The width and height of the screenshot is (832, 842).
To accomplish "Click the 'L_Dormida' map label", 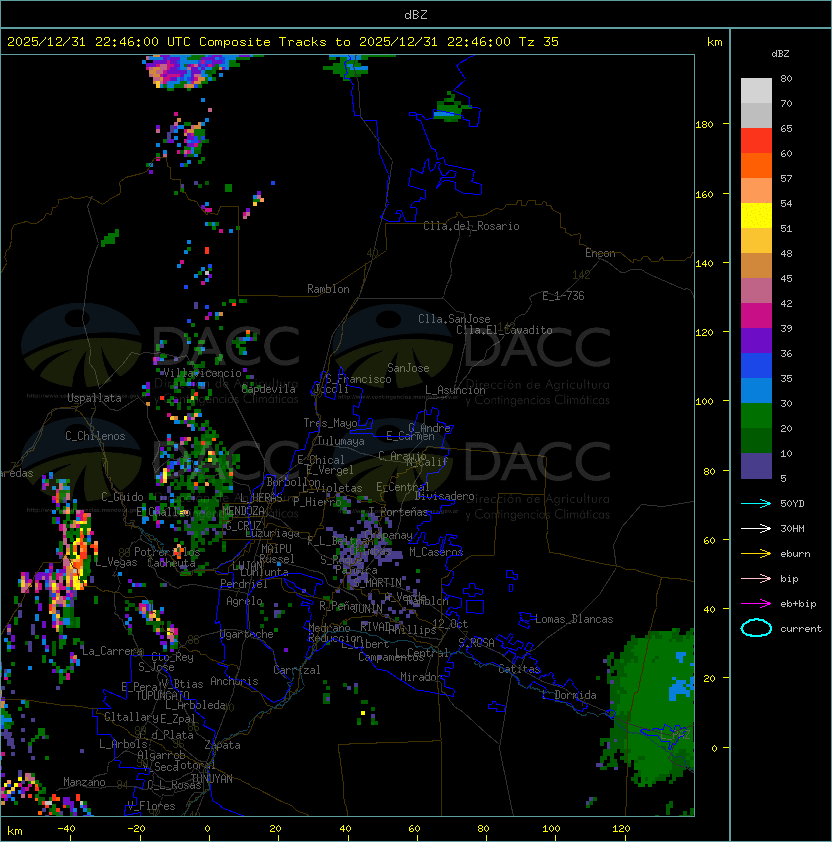I will [x=569, y=695].
